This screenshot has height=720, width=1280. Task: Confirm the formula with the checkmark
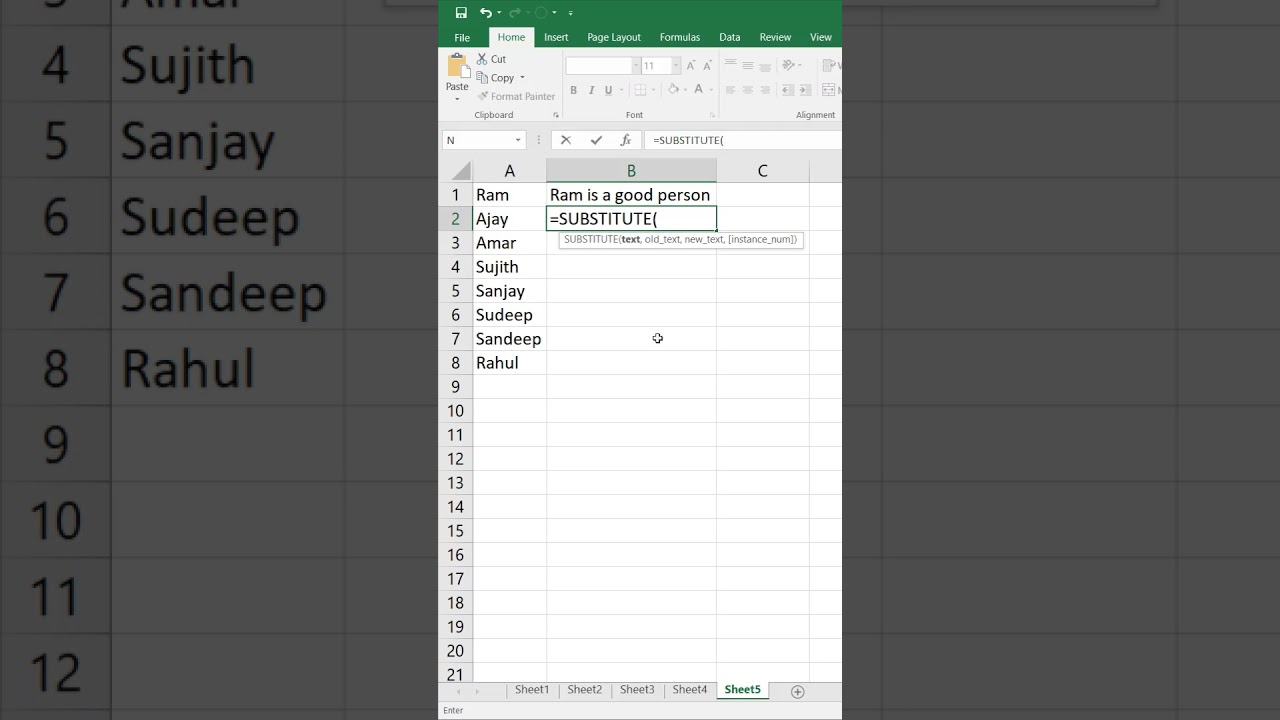click(596, 140)
